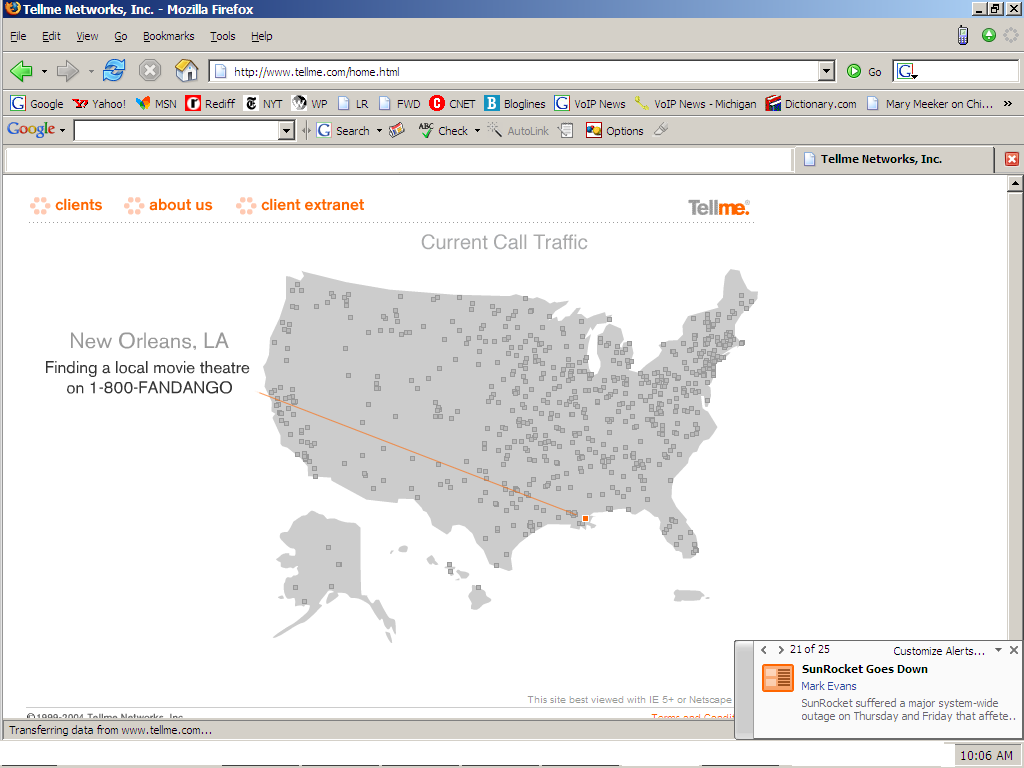Open the Bookmarks menu
The height and width of the screenshot is (768, 1024).
(x=168, y=36)
